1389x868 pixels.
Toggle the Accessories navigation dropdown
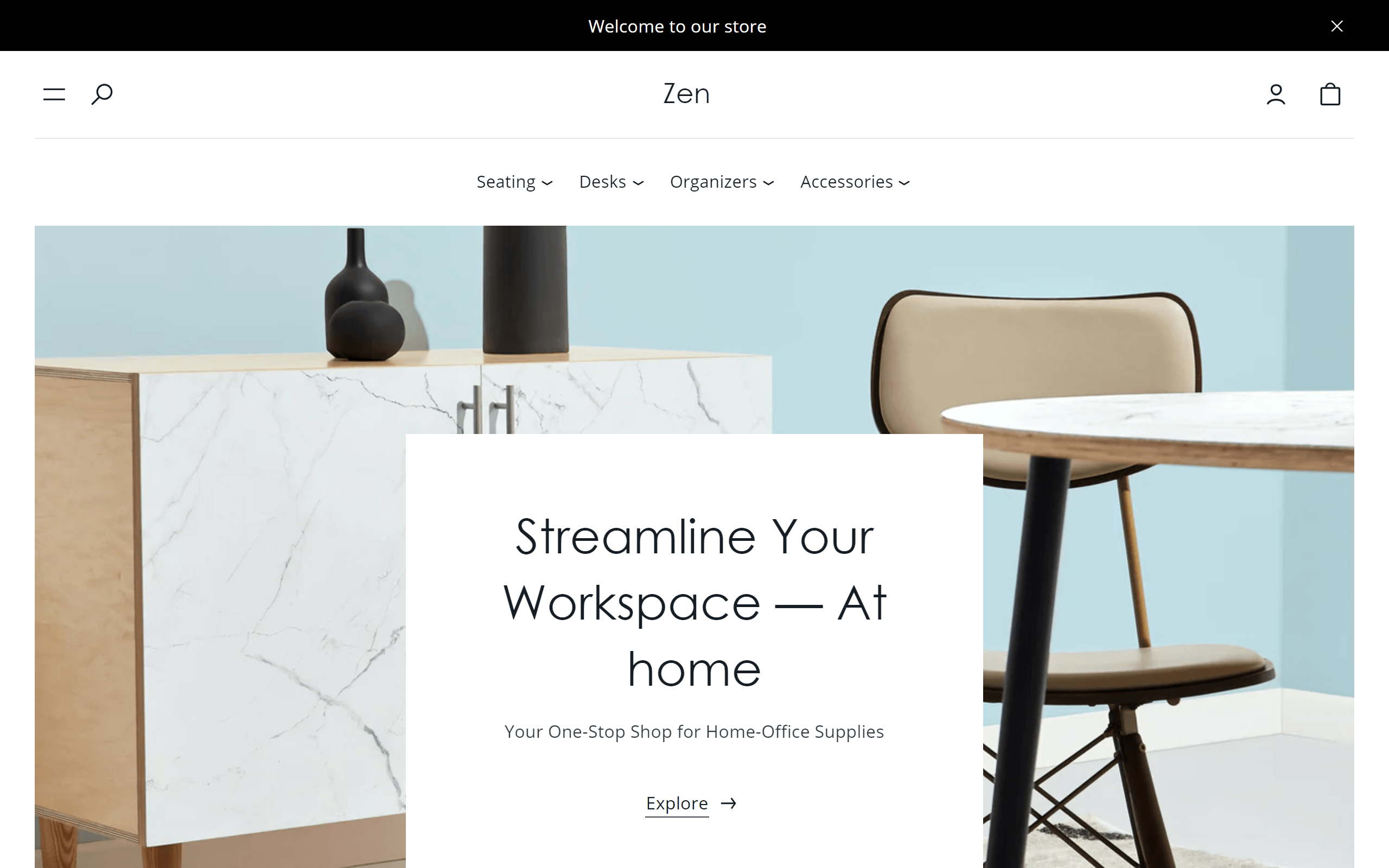point(855,181)
